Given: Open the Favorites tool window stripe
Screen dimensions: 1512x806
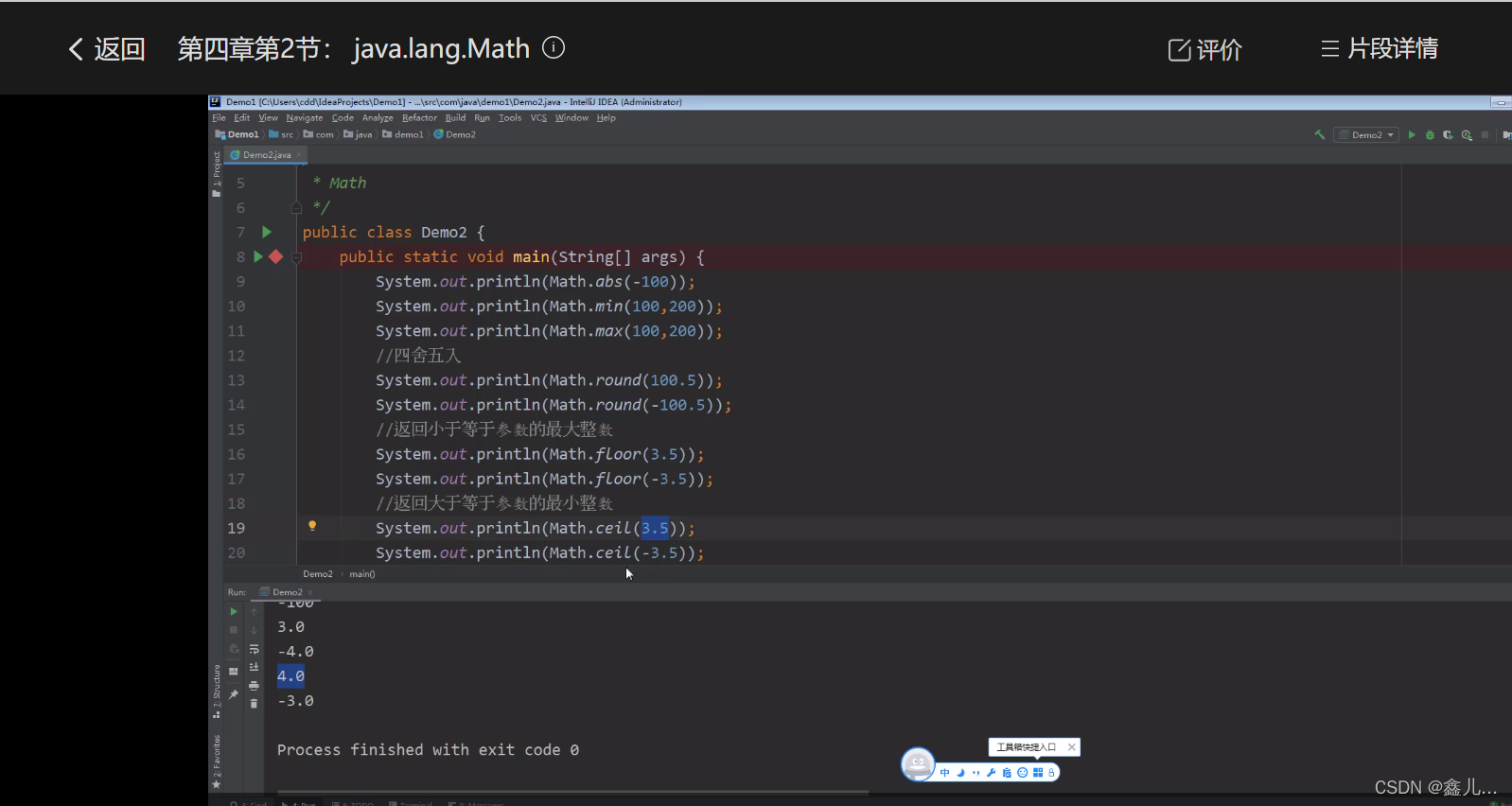Looking at the screenshot, I should coord(217,762).
